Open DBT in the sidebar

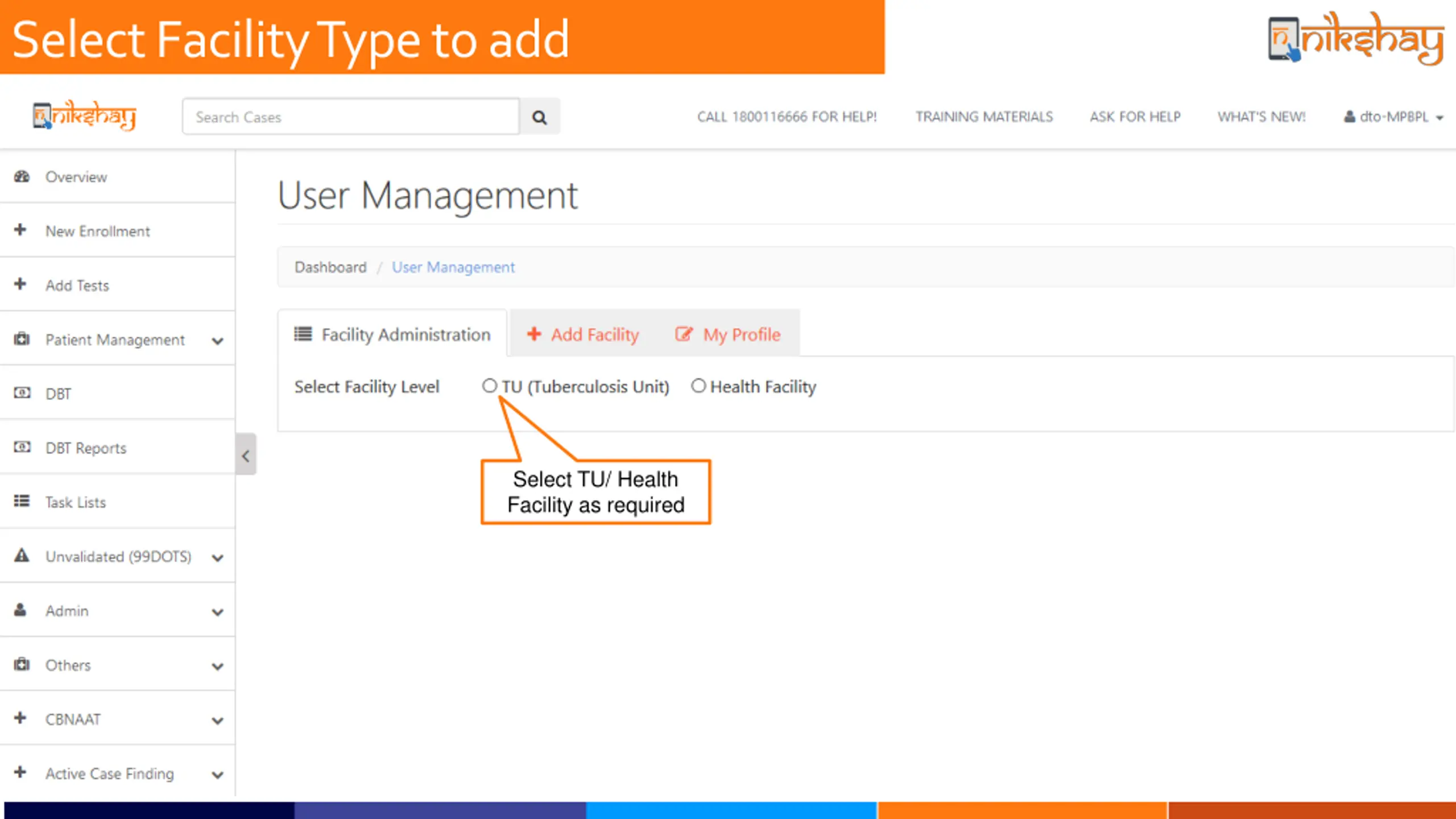[x=117, y=393]
